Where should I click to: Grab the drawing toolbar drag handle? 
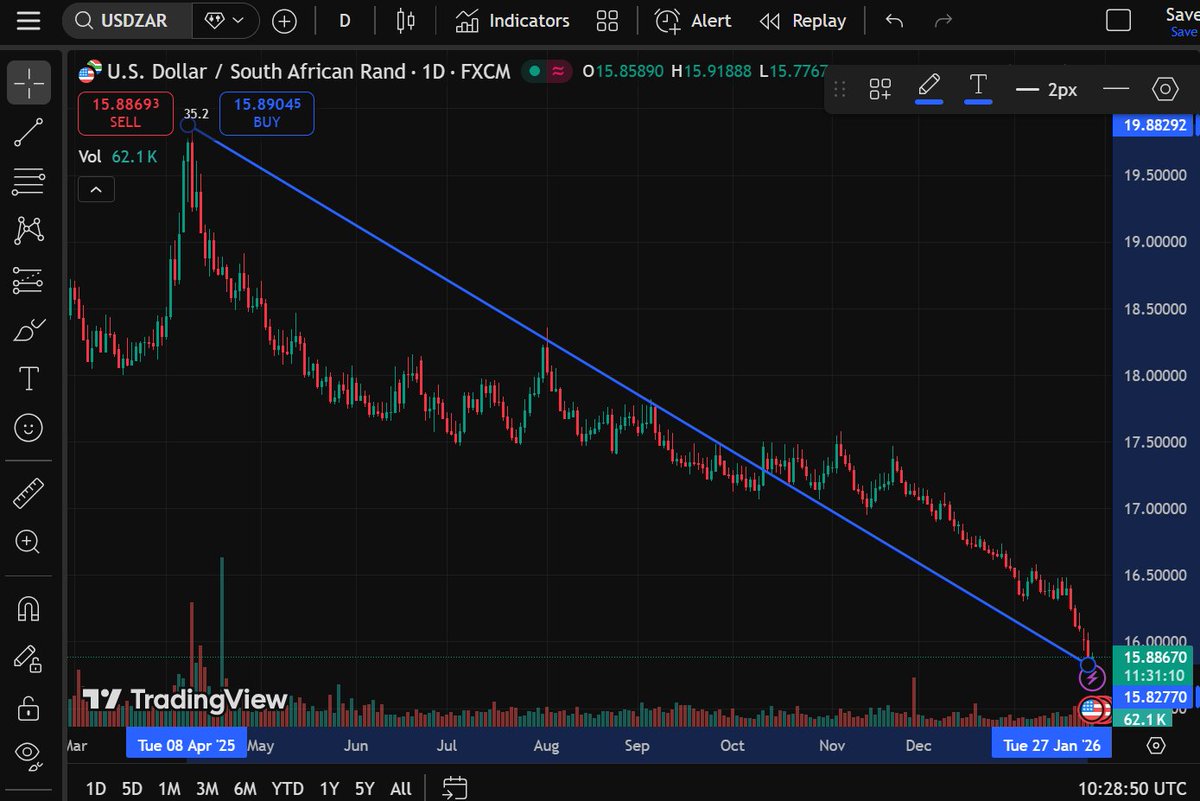tap(840, 89)
